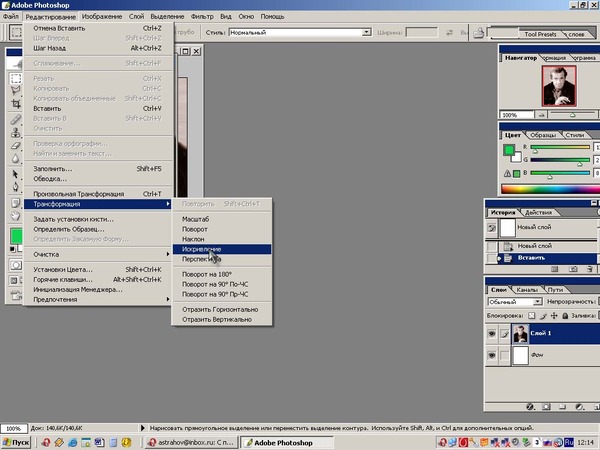Choose Отразить Горизонтально
The width and height of the screenshot is (600, 450).
click(222, 310)
